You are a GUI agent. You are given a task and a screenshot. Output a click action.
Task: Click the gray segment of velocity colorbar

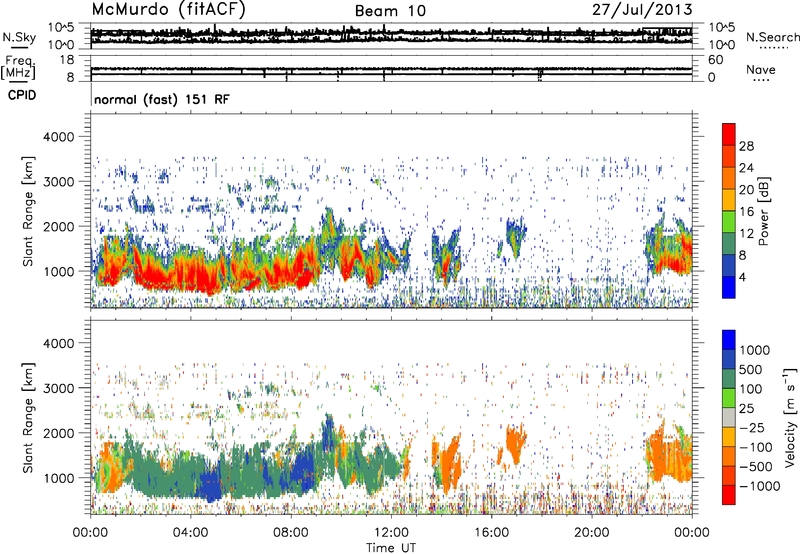click(729, 417)
